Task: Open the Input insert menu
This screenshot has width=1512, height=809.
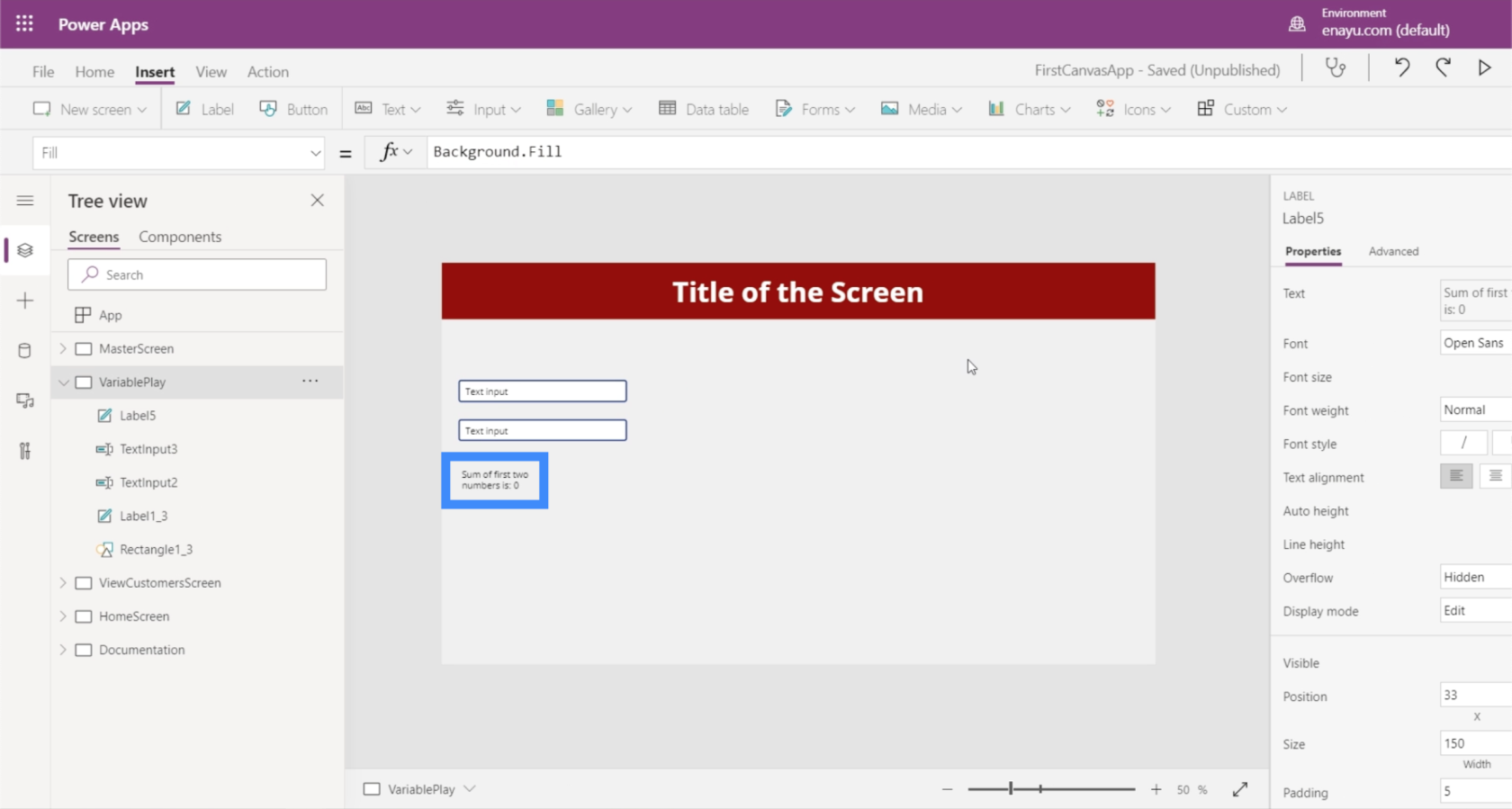Action: click(x=483, y=109)
